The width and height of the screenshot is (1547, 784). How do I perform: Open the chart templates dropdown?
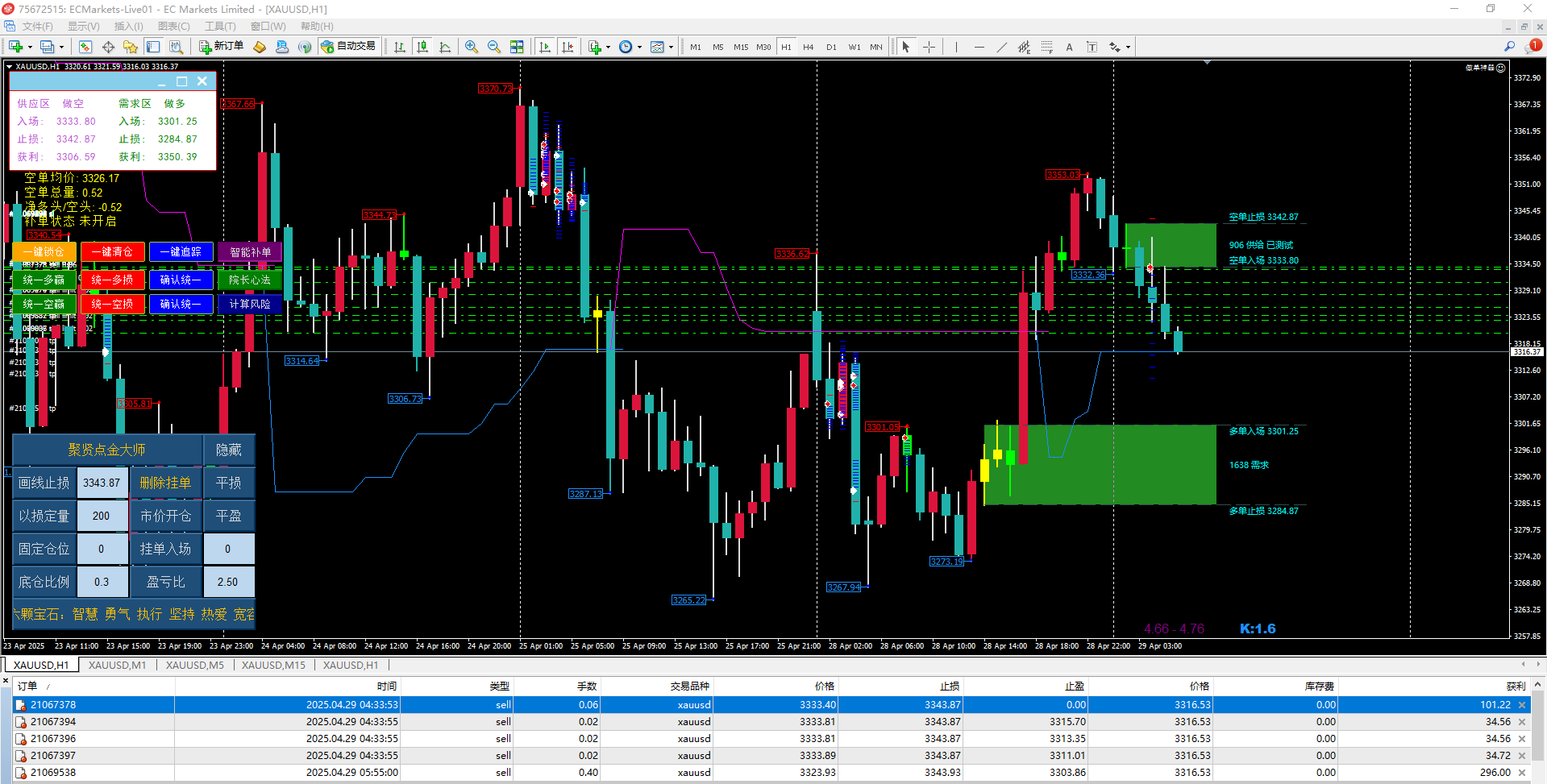click(662, 47)
